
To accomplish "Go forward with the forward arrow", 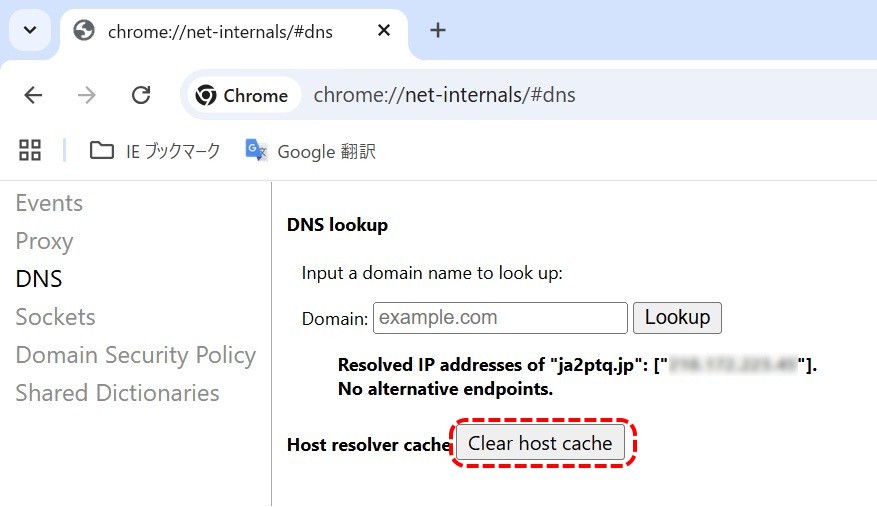I will [x=87, y=95].
